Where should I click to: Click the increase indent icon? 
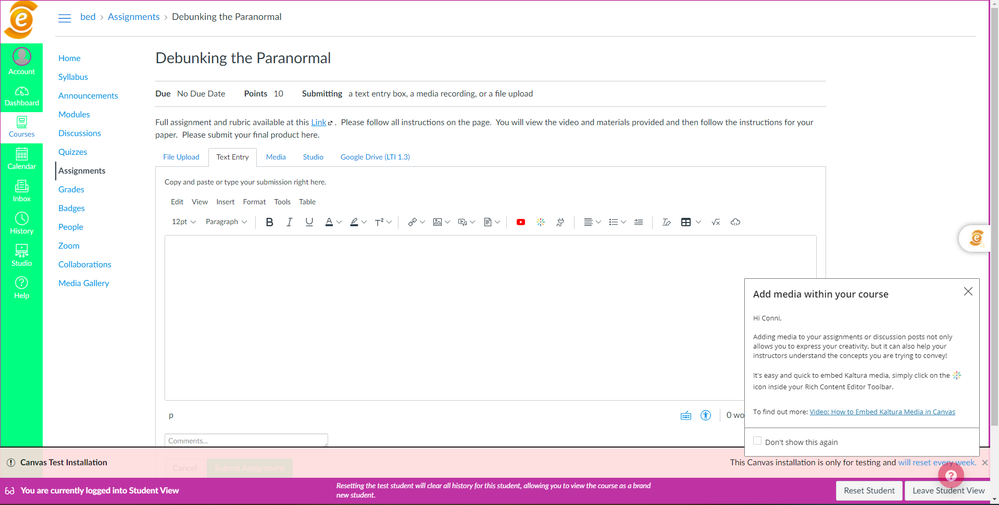point(638,222)
